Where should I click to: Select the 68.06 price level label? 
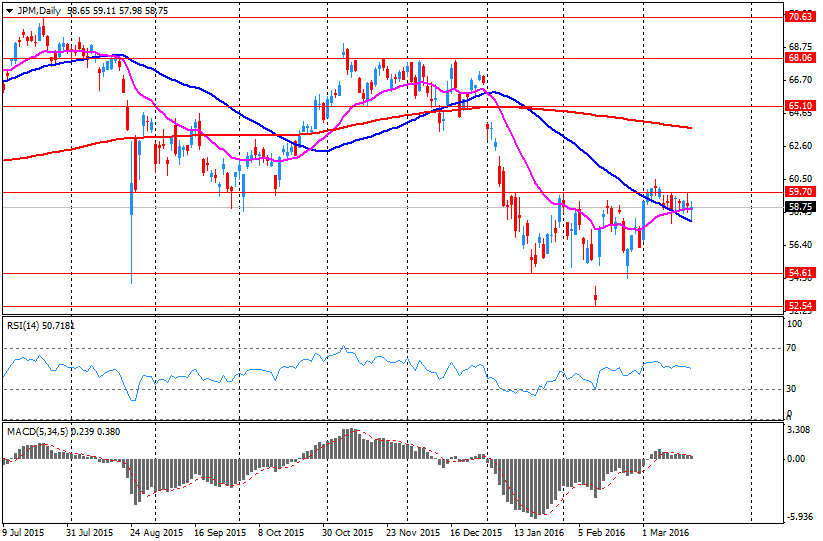pyautogui.click(x=800, y=58)
